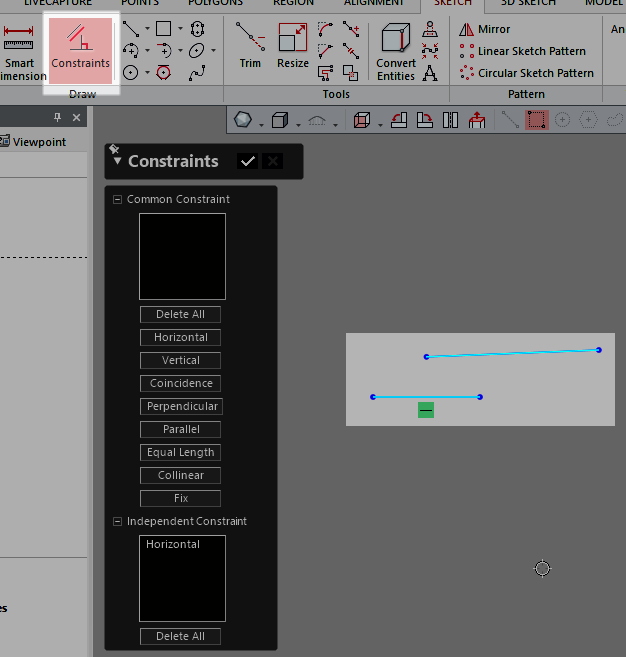Screen dimensions: 626x657
Task: Activate the Trim tool
Action: [x=250, y=45]
